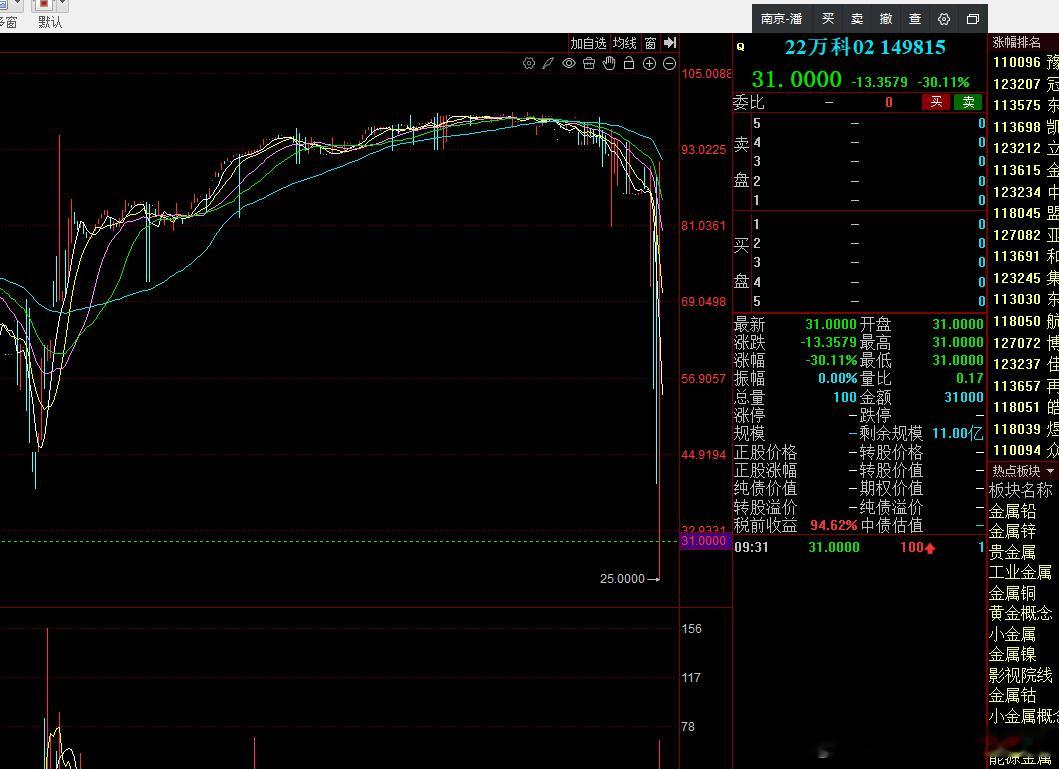Screen dimensions: 1059x769
Task: Select the hand pan tool
Action: (609, 63)
